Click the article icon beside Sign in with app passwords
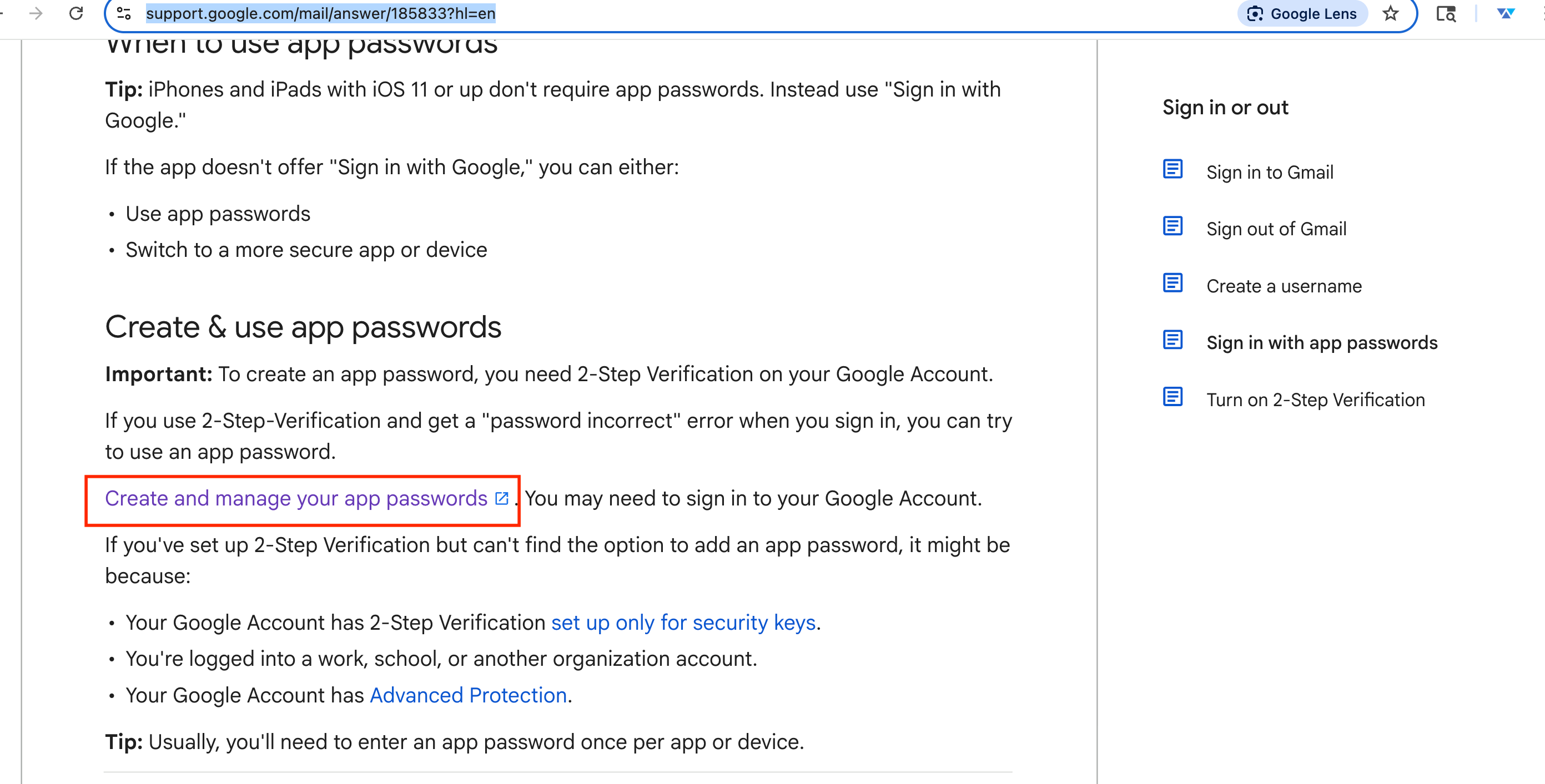Viewport: 1545px width, 784px height. point(1172,341)
